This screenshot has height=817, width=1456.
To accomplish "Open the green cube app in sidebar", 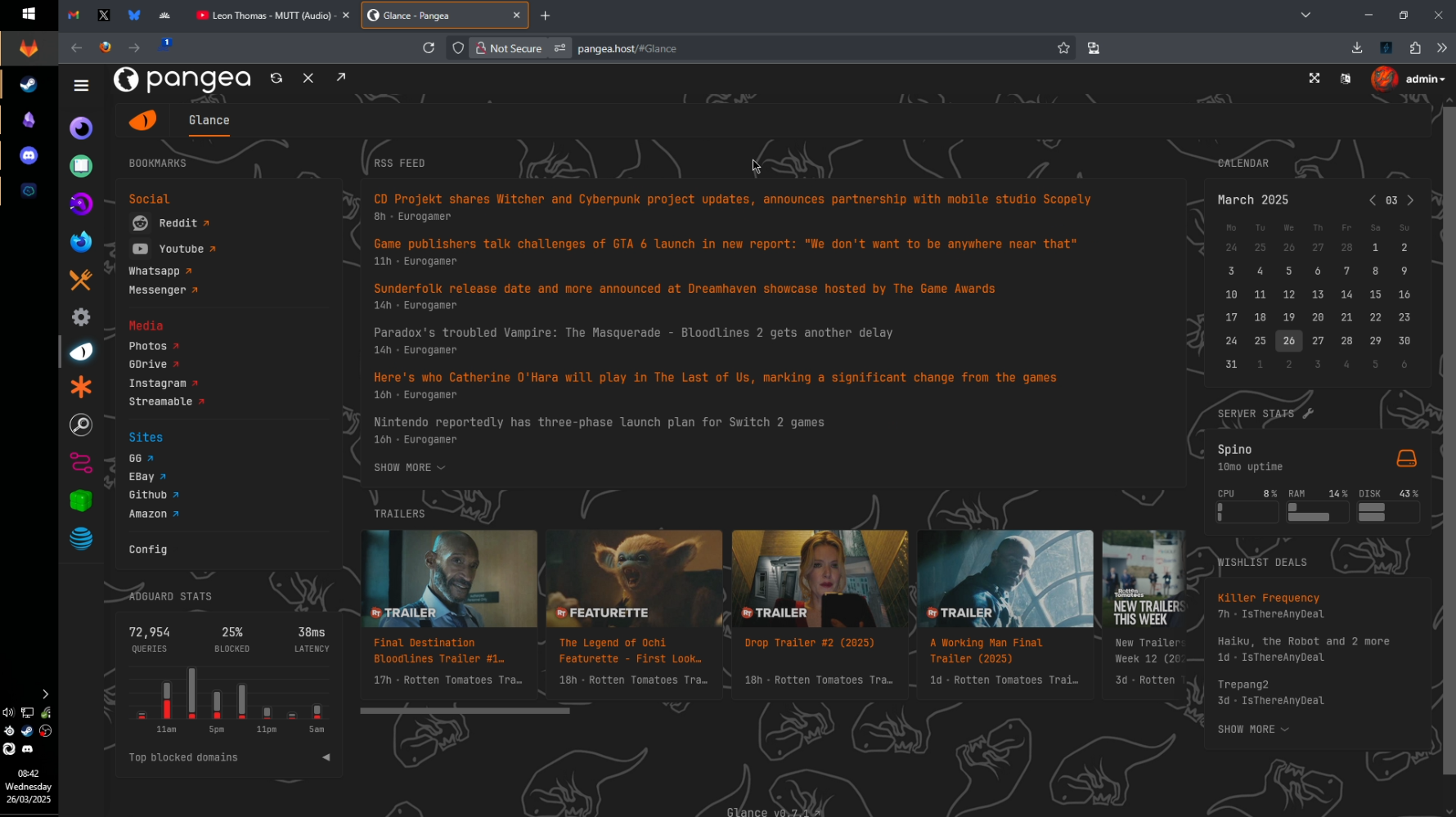I will point(81,501).
